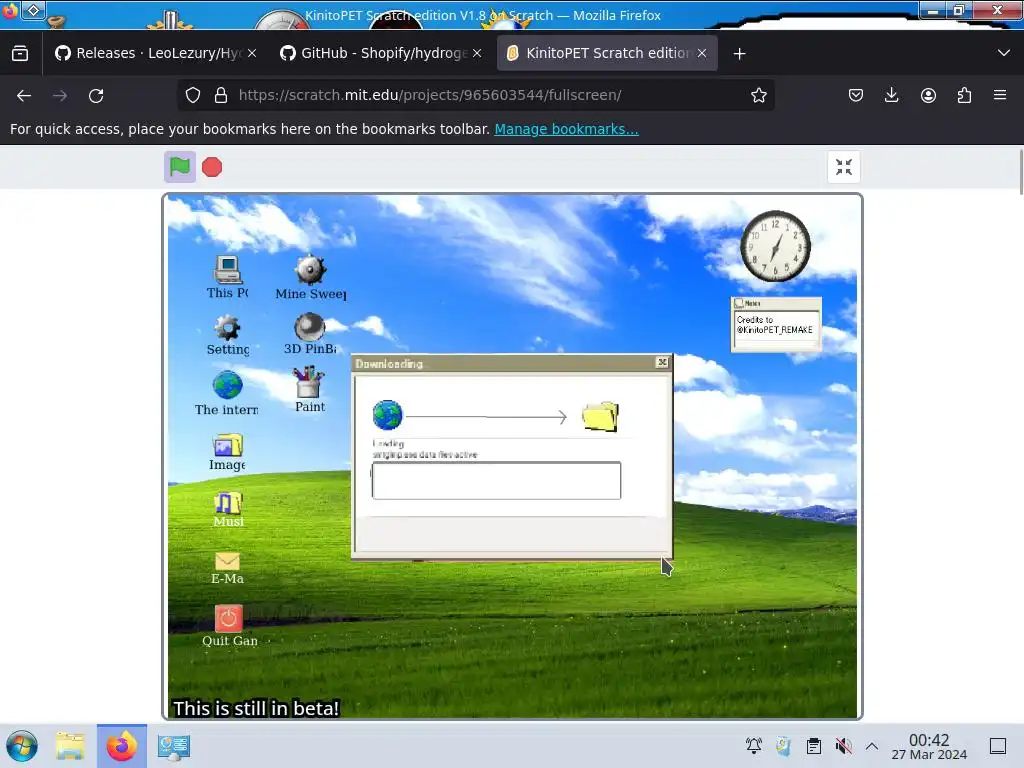The width and height of the screenshot is (1024, 768).
Task: Click the green flag to start project
Action: [x=180, y=167]
